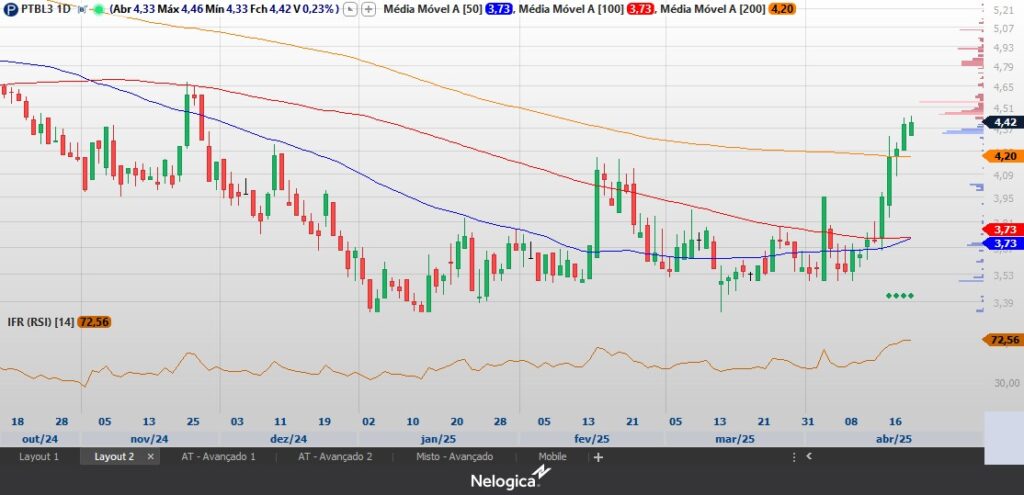This screenshot has width=1024, height=495.
Task: Click the current price 4,42 axis tag
Action: pos(1003,122)
